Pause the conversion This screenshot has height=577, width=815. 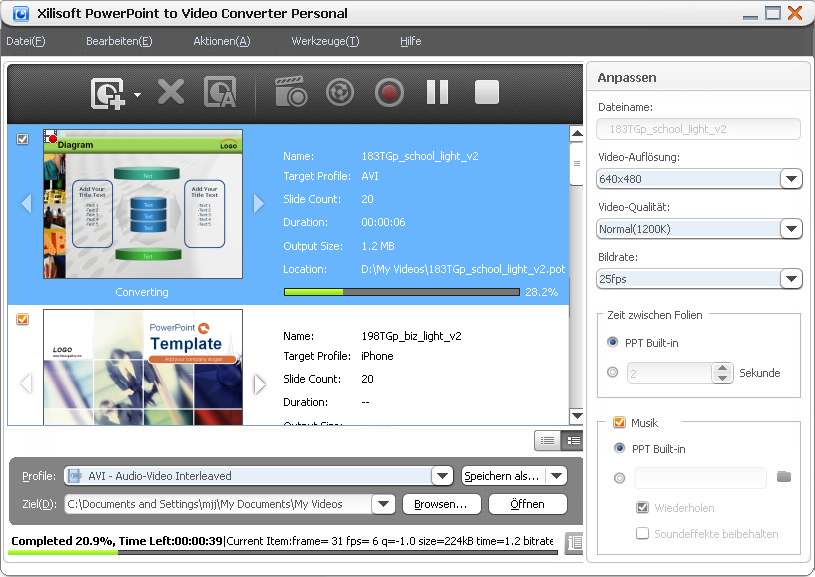pyautogui.click(x=437, y=93)
